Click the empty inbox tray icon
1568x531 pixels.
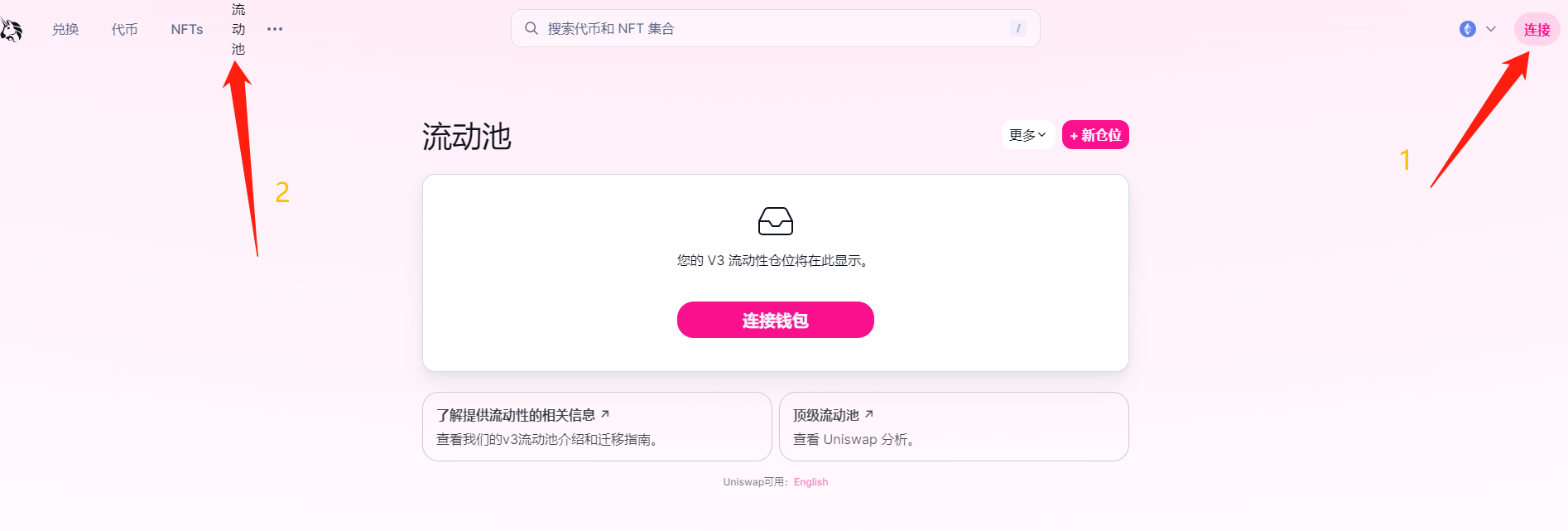775,221
